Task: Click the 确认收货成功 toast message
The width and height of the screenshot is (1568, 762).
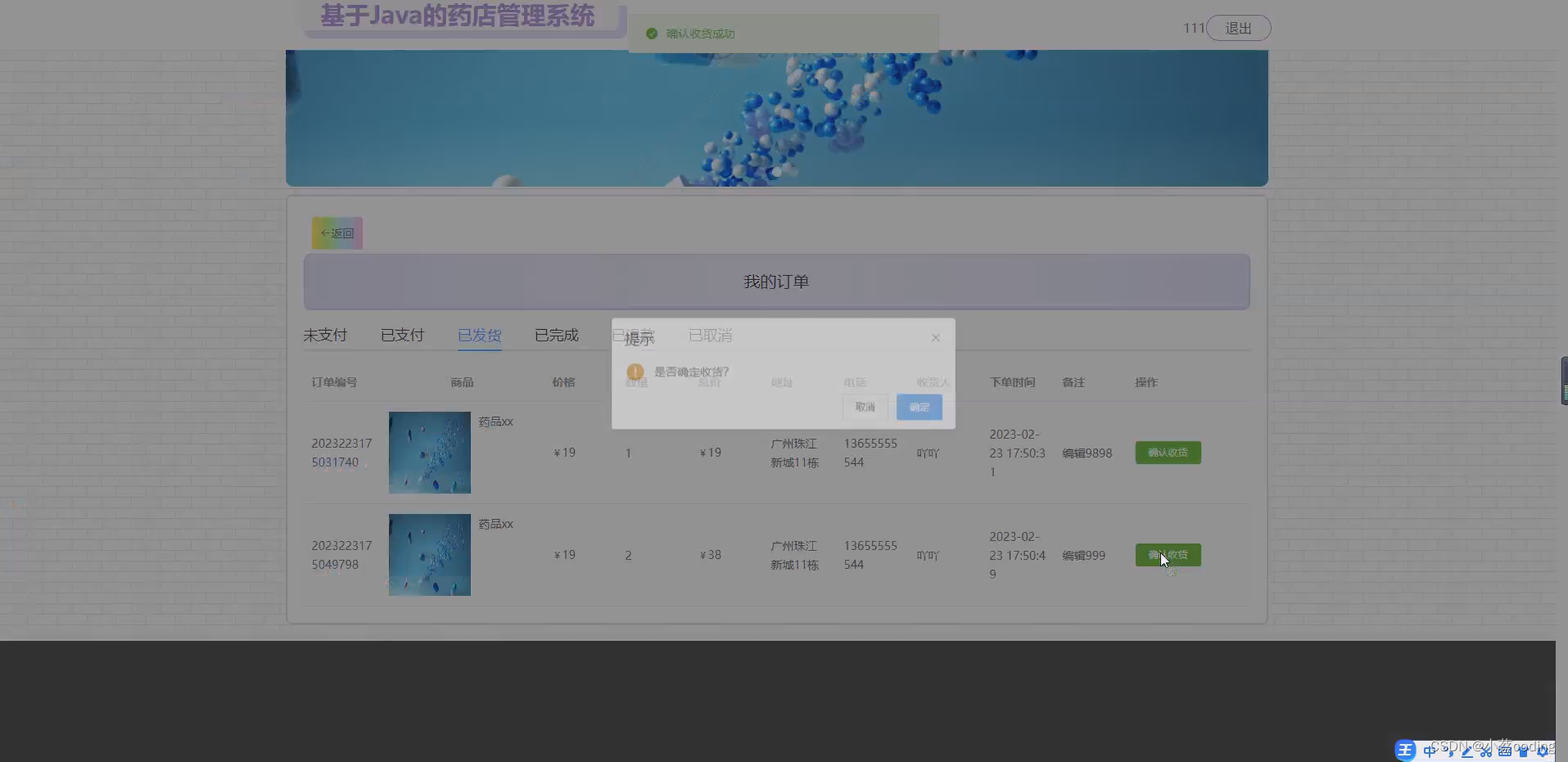Action: click(700, 34)
